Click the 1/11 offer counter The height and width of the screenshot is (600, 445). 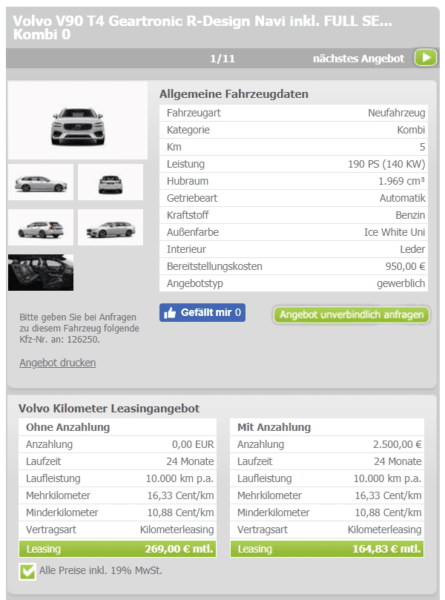point(222,59)
